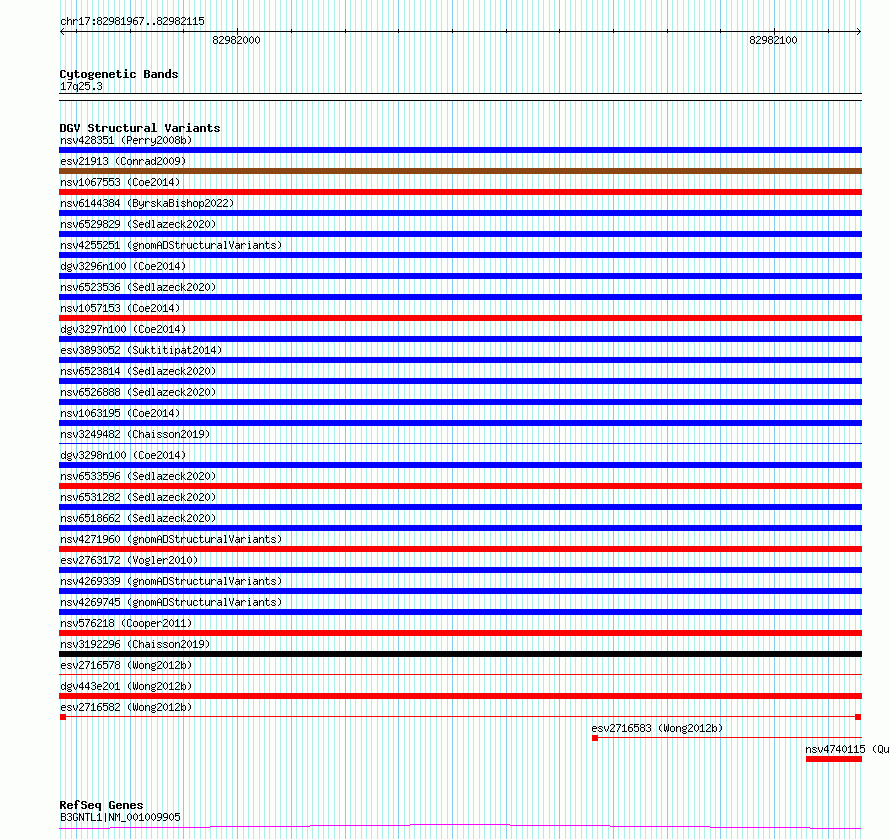Viewport: 890px width, 839px height.
Task: Open nsv4269745 (gnomADStructuralVariants) variant
Action: tap(171, 602)
